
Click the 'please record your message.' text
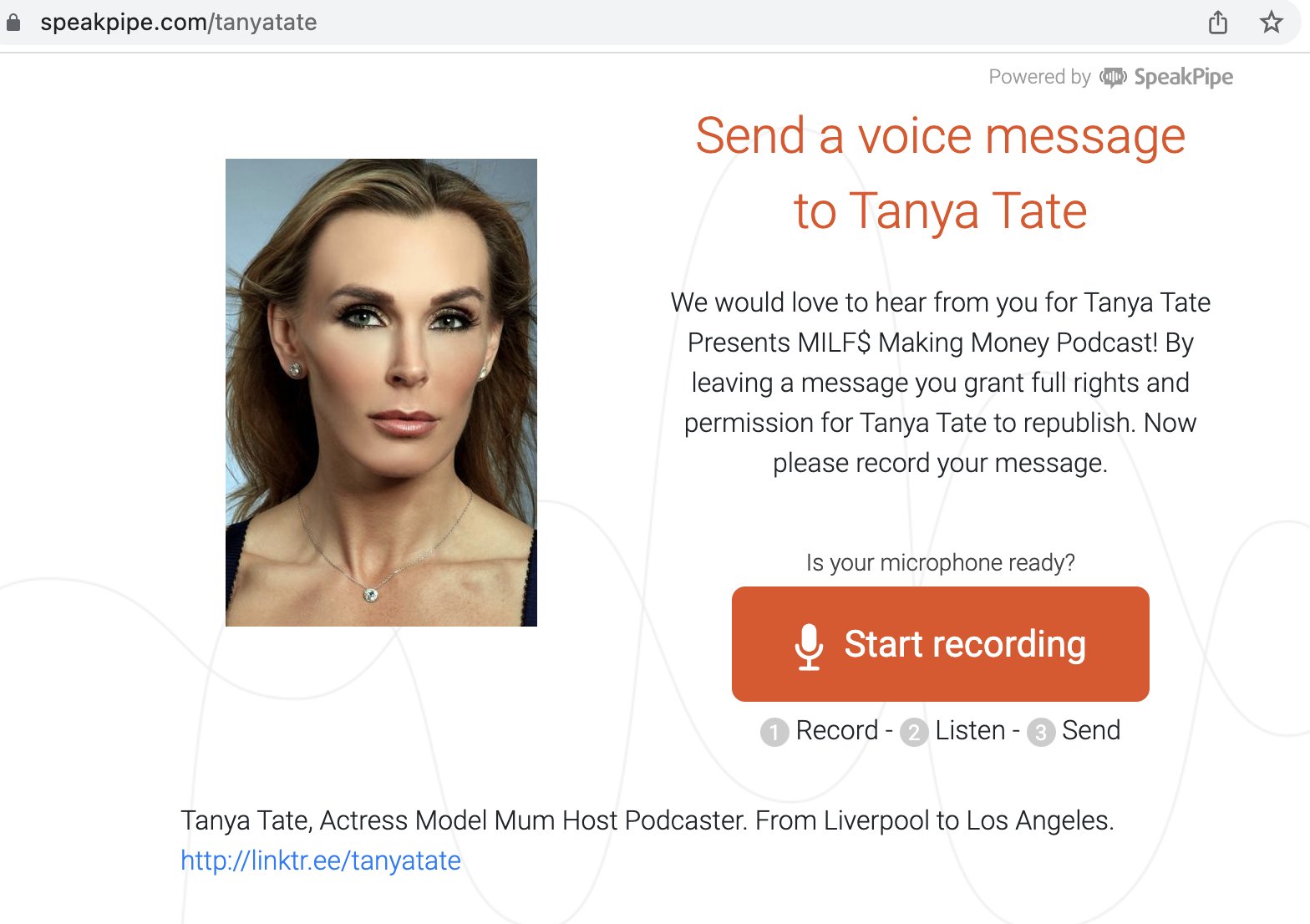pos(941,463)
